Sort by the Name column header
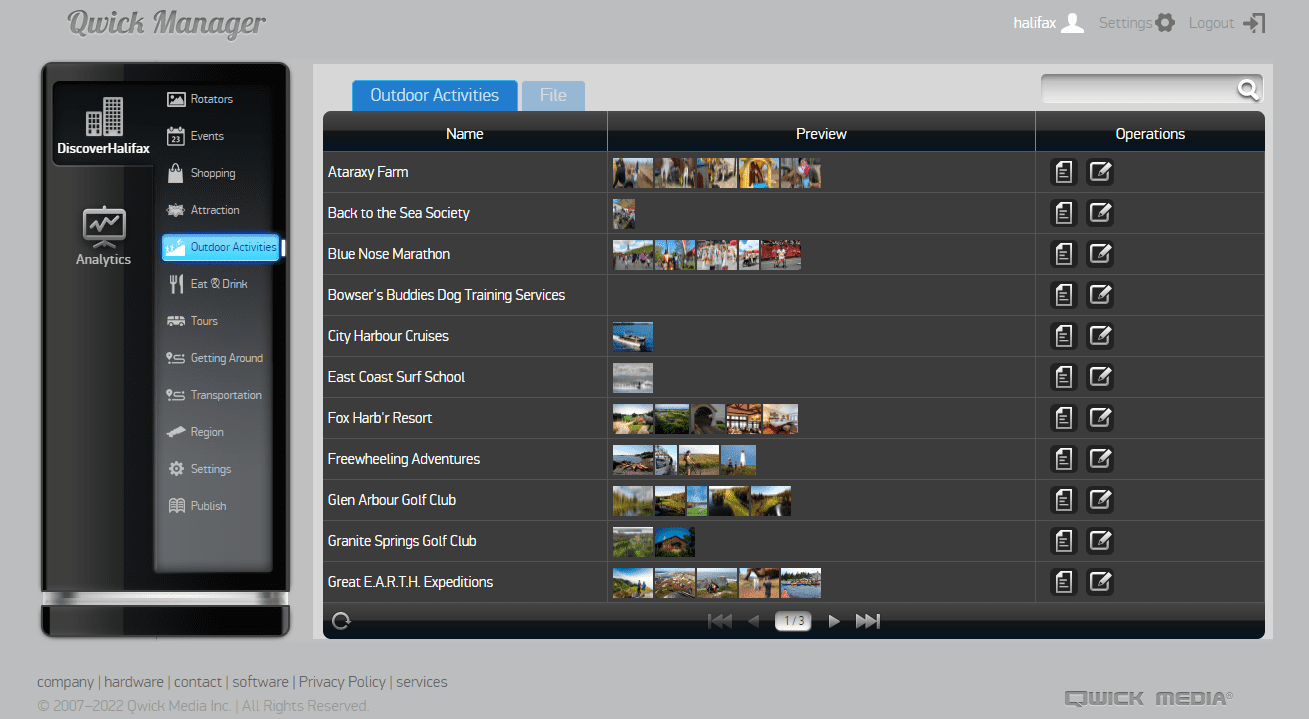Image resolution: width=1309 pixels, height=719 pixels. coord(465,133)
